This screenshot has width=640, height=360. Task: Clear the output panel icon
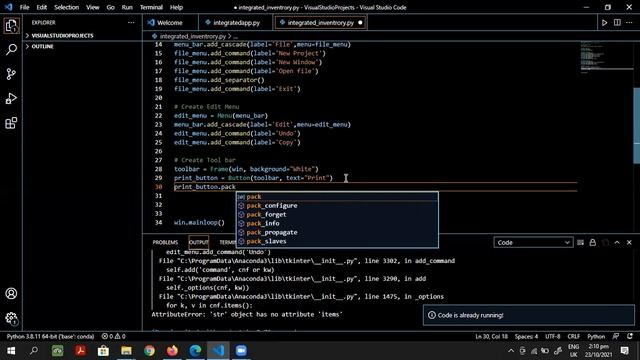580,242
